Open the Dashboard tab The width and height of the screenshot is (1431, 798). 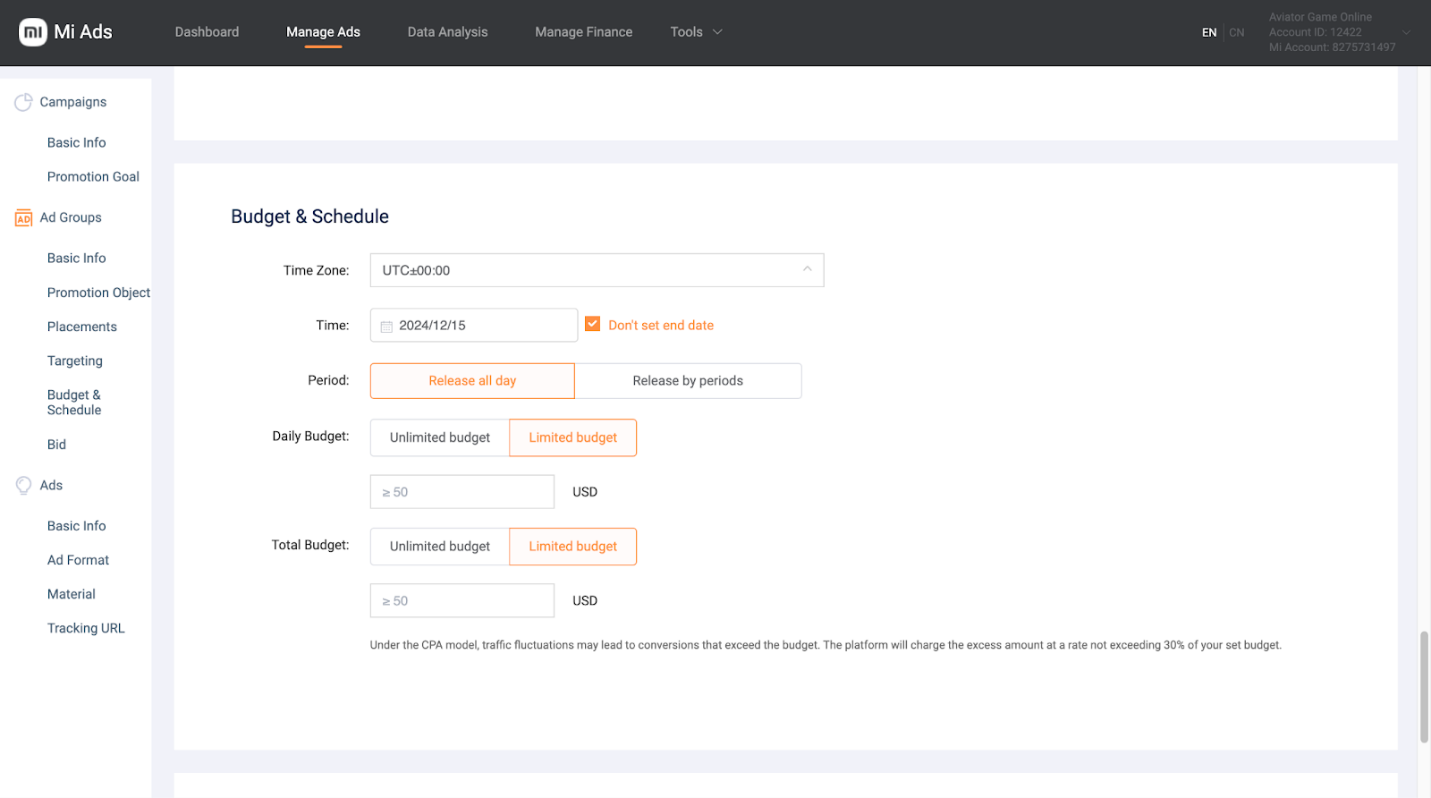(x=207, y=32)
